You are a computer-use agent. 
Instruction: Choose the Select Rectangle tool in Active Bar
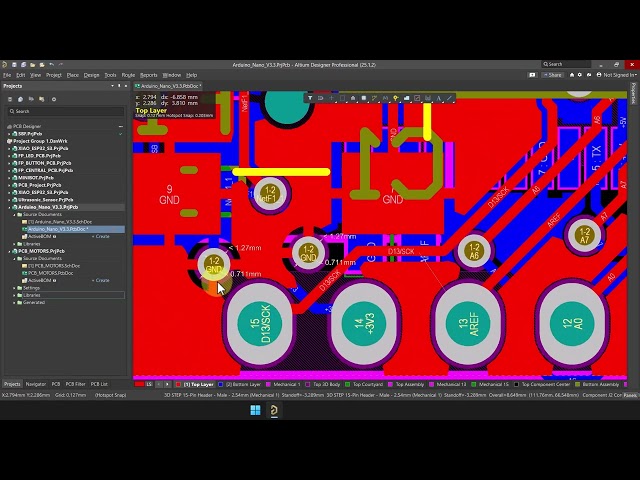point(342,98)
